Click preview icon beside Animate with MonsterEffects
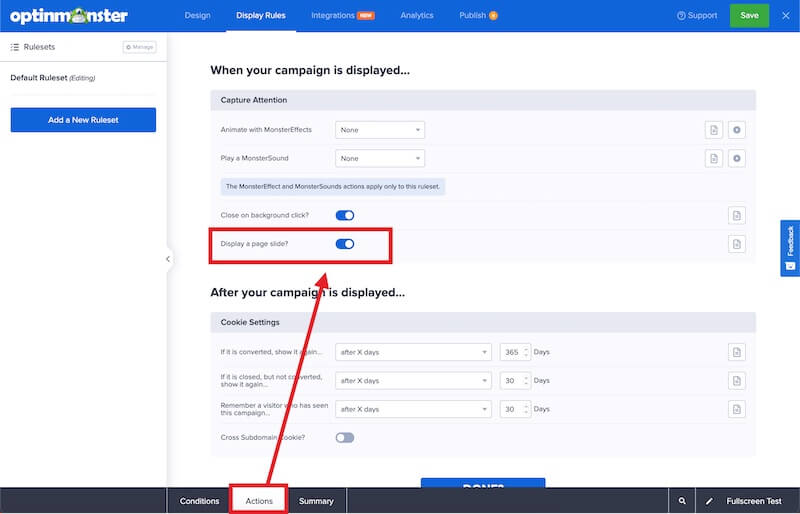Image resolution: width=800 pixels, height=514 pixels. (x=737, y=130)
